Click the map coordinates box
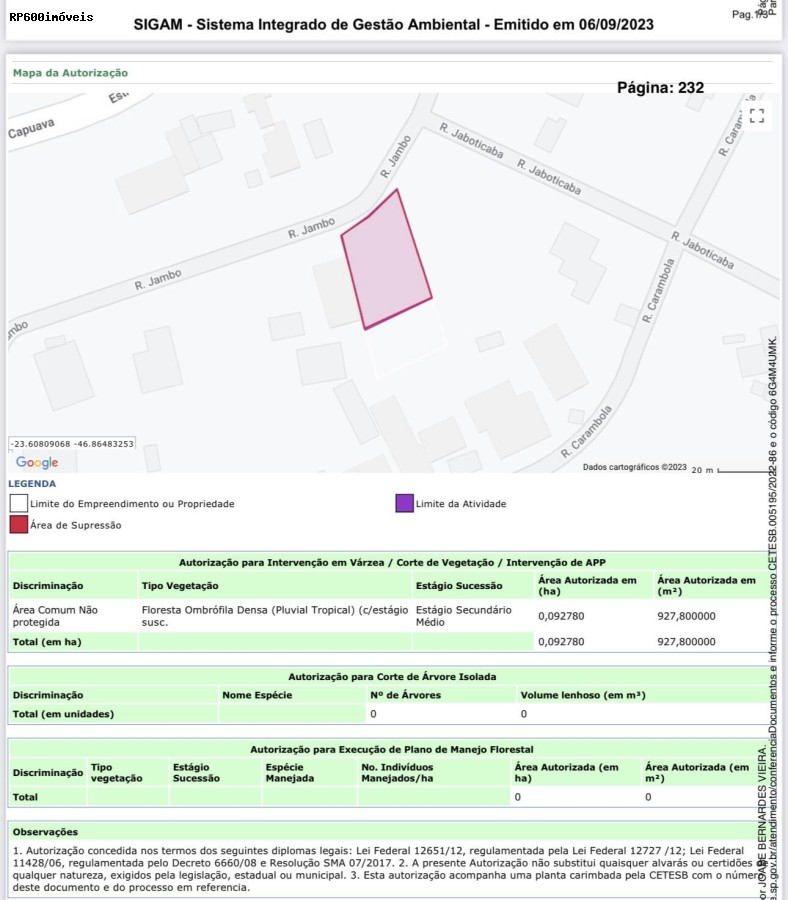 pos(71,443)
